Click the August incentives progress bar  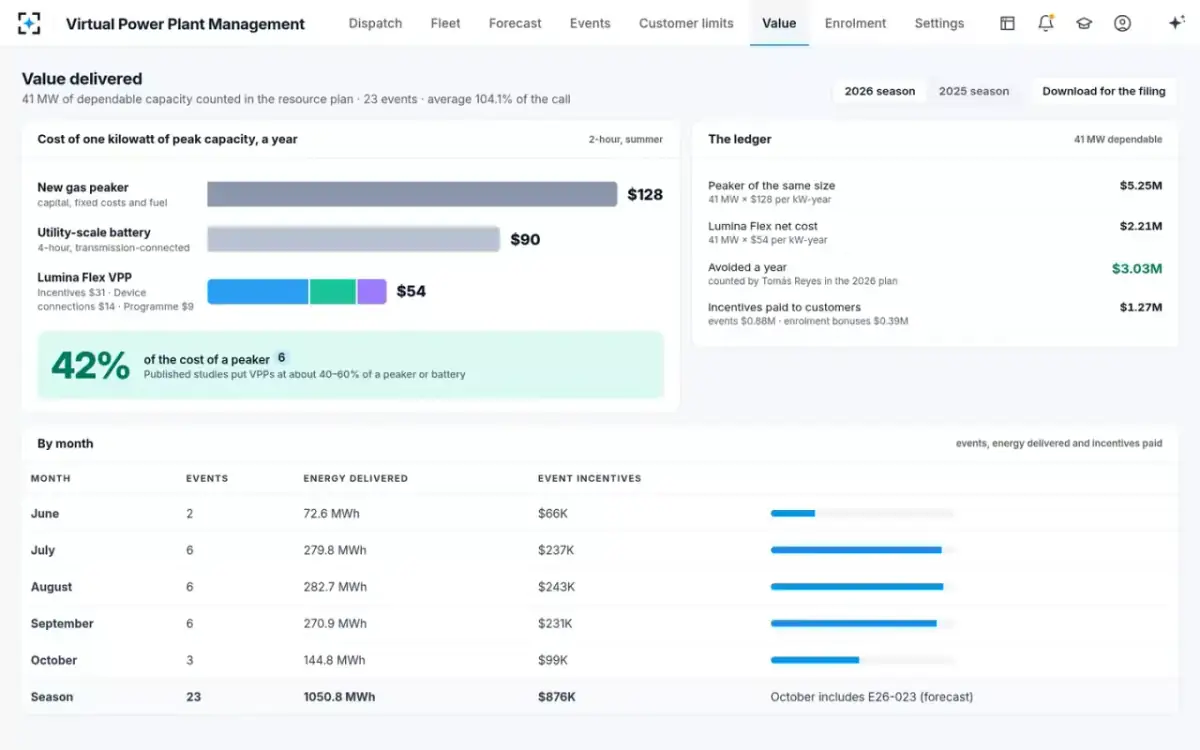[862, 587]
